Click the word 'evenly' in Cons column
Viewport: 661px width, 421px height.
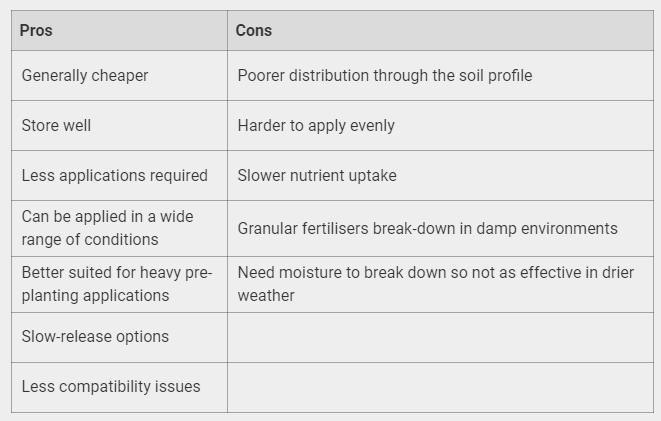click(x=372, y=126)
